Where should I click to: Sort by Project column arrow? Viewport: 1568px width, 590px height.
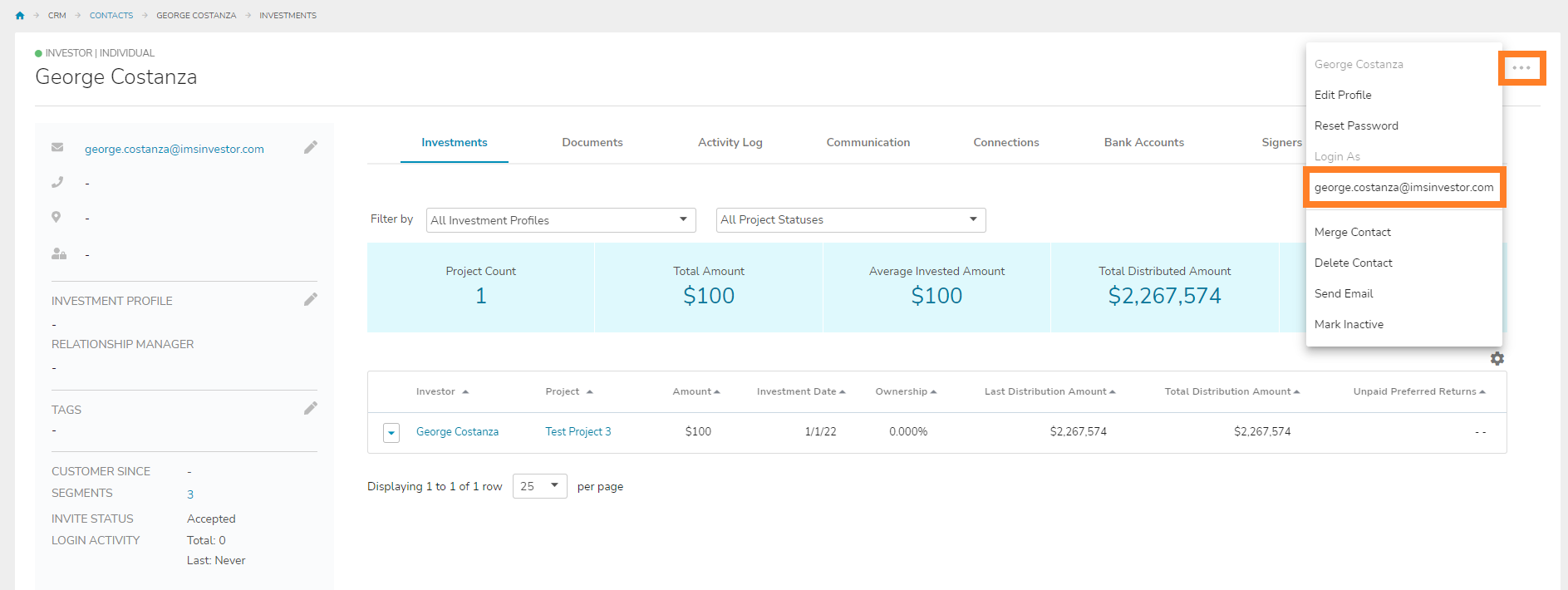[589, 392]
